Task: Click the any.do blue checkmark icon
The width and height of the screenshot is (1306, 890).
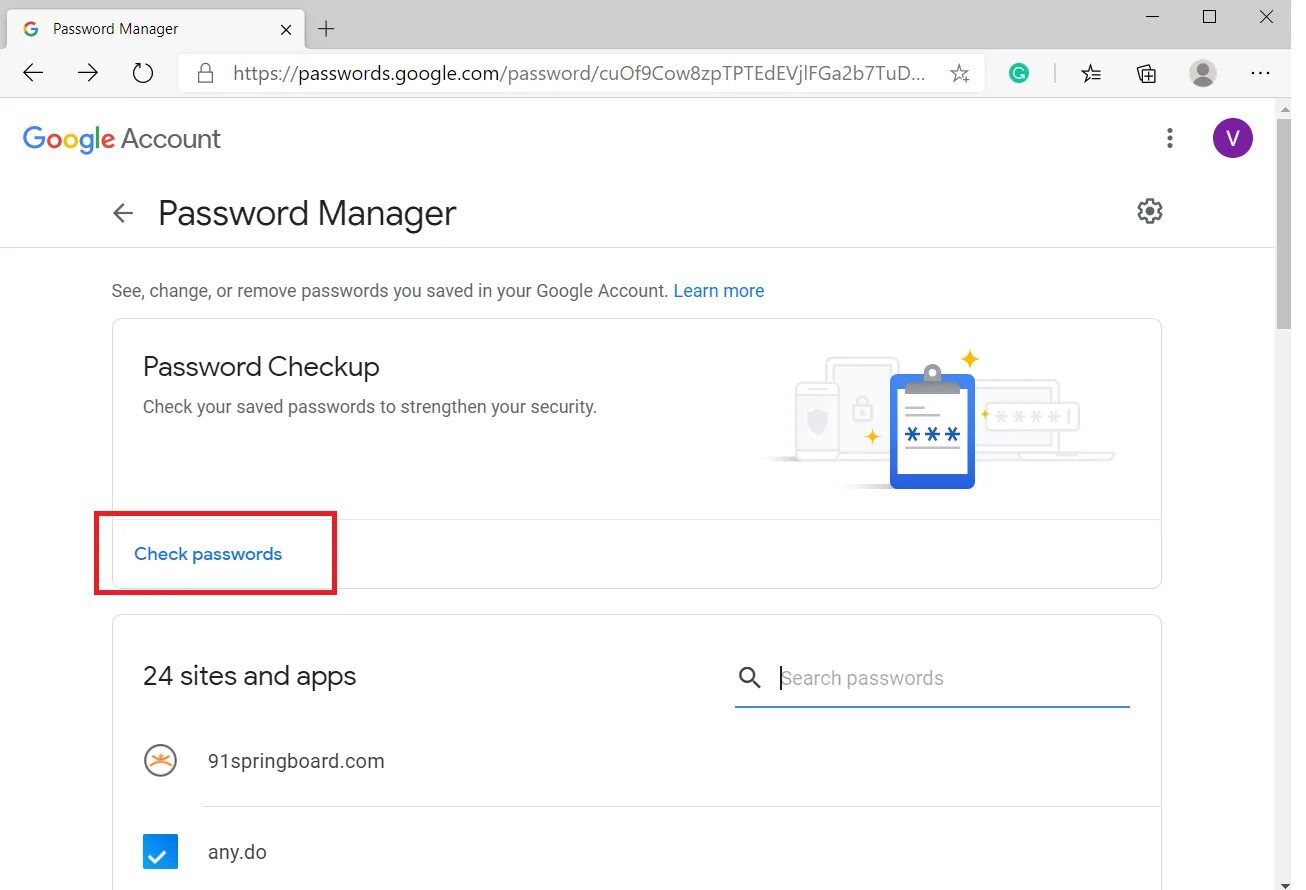Action: 160,852
